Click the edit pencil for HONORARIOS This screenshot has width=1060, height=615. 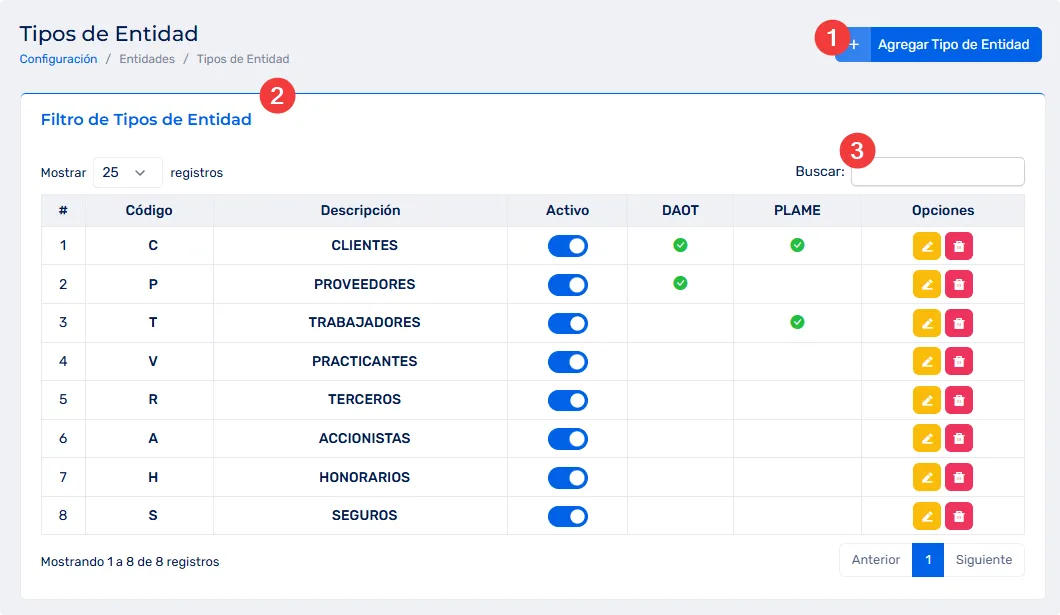tap(927, 477)
